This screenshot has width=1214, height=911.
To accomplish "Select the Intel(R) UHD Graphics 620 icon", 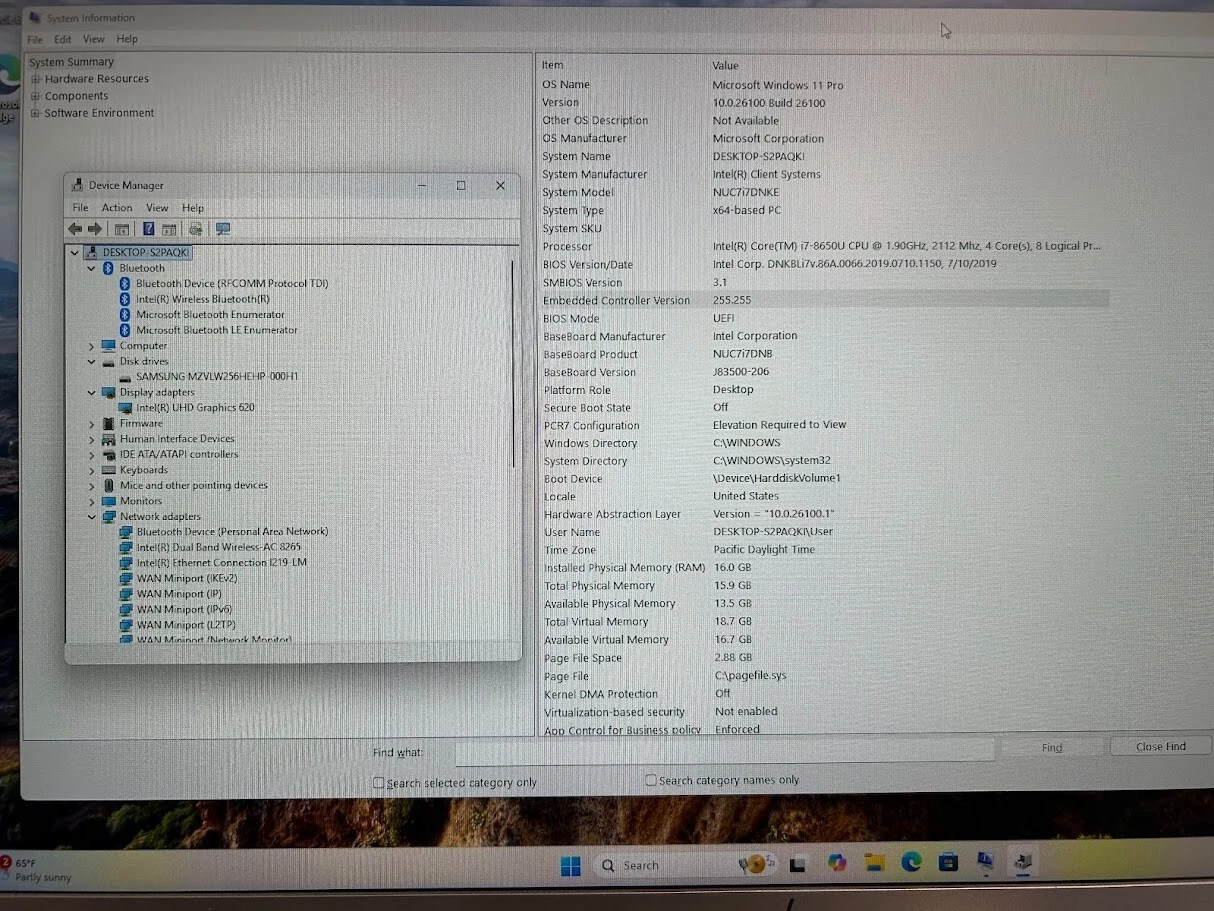I will pyautogui.click(x=125, y=408).
